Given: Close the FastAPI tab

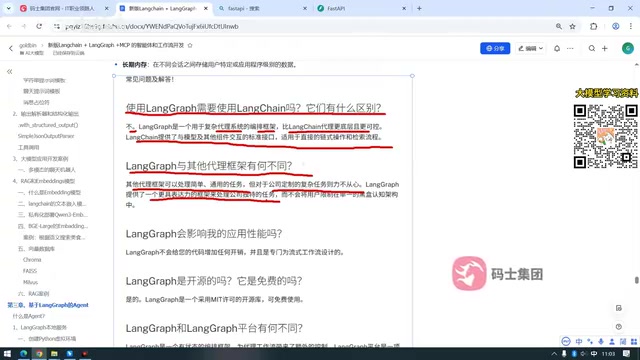Looking at the screenshot, I should (404, 8).
